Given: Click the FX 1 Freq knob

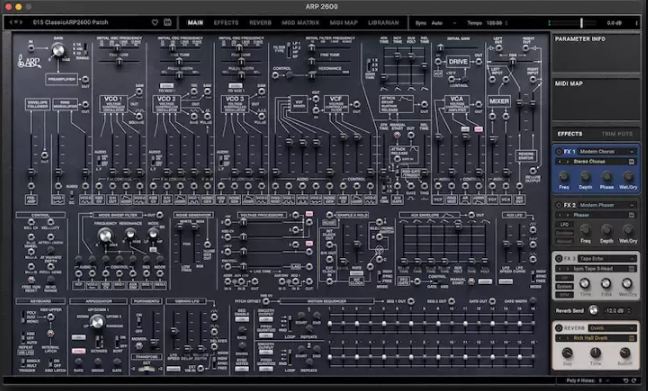Looking at the screenshot, I should coord(564,177).
